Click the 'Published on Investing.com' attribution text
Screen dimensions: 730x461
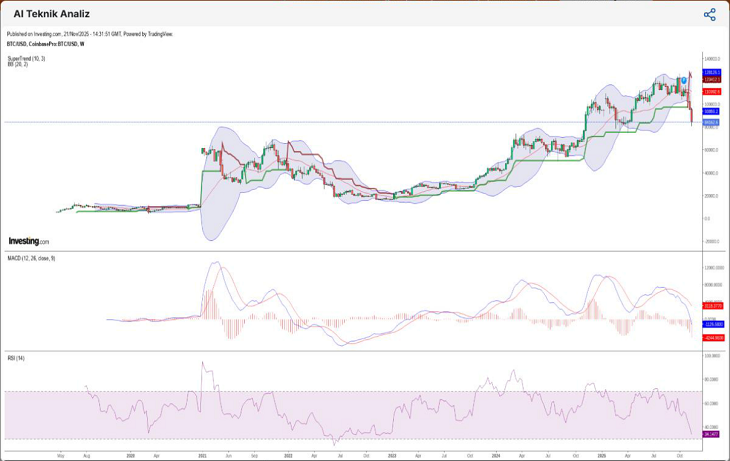tap(90, 34)
